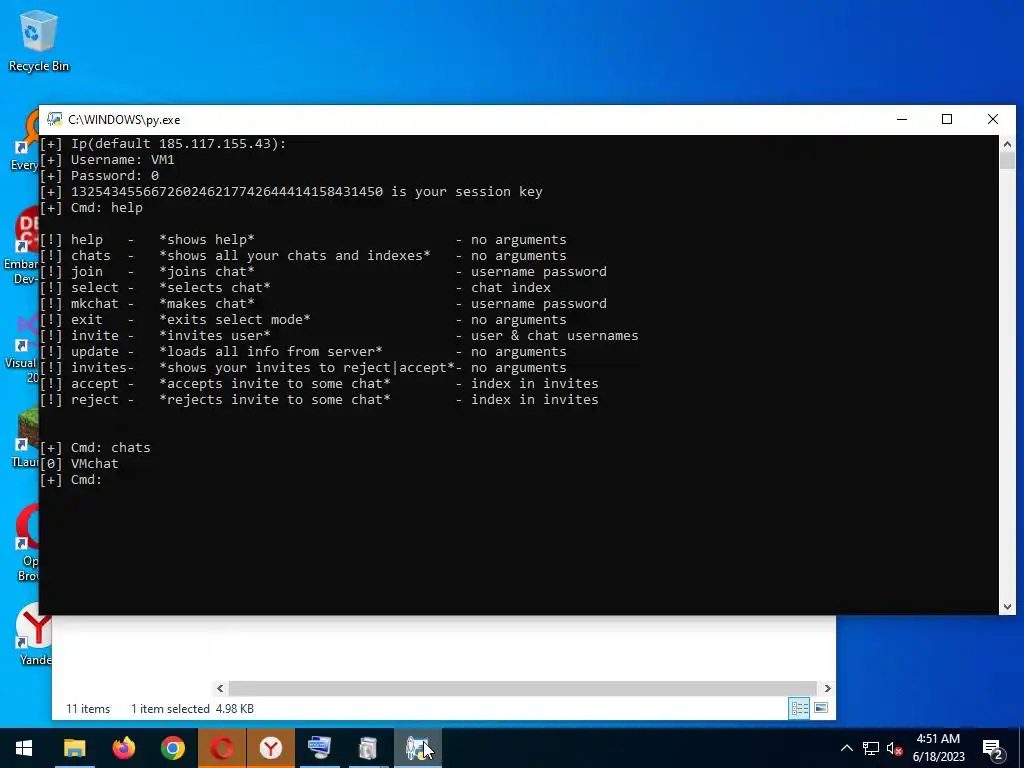The height and width of the screenshot is (768, 1024).
Task: Switch Explorer to large icons view
Action: pos(821,709)
